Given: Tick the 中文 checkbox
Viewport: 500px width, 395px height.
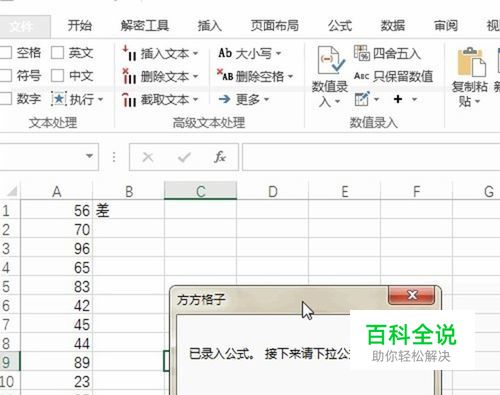Looking at the screenshot, I should click(x=57, y=76).
